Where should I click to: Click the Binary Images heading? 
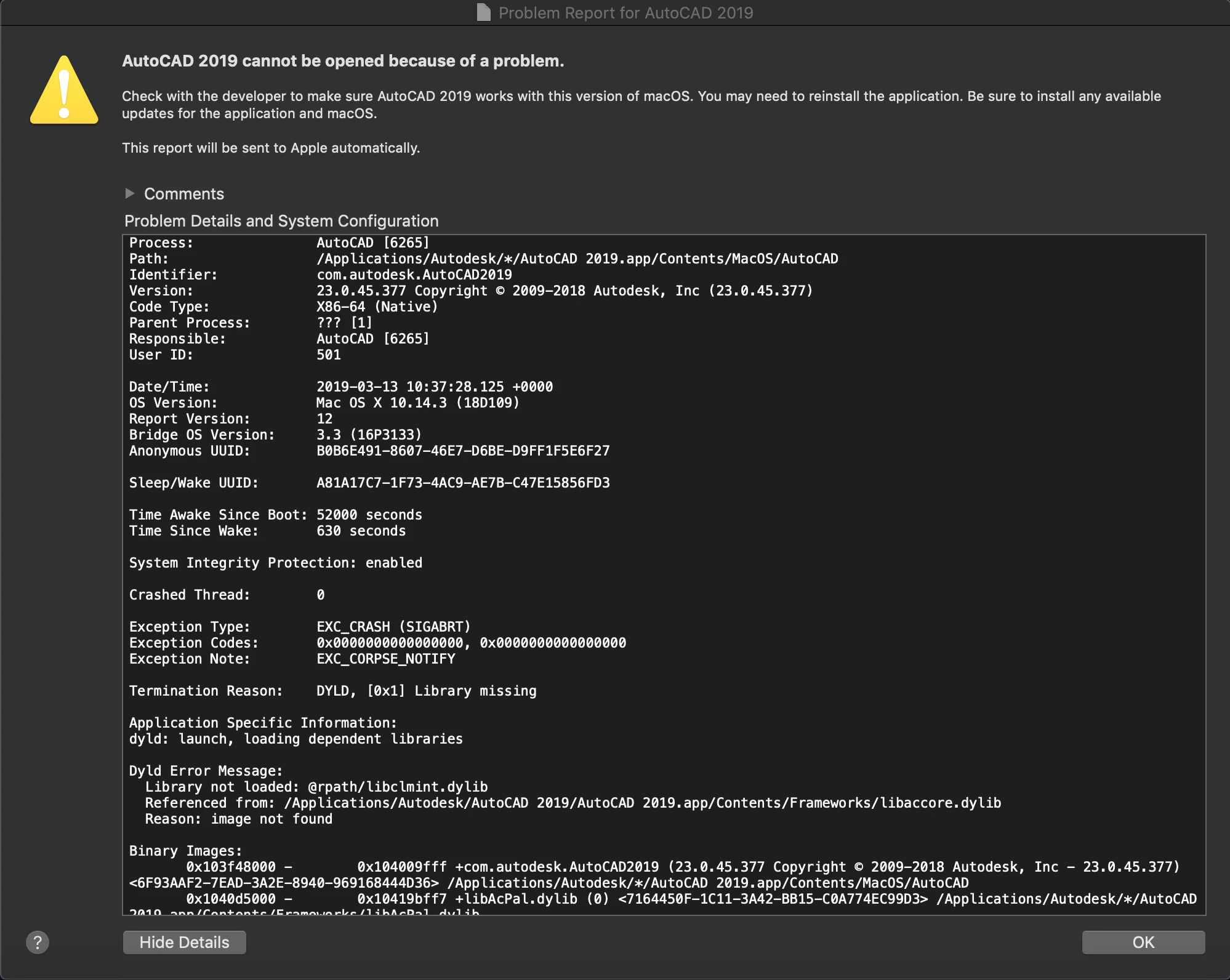[185, 851]
